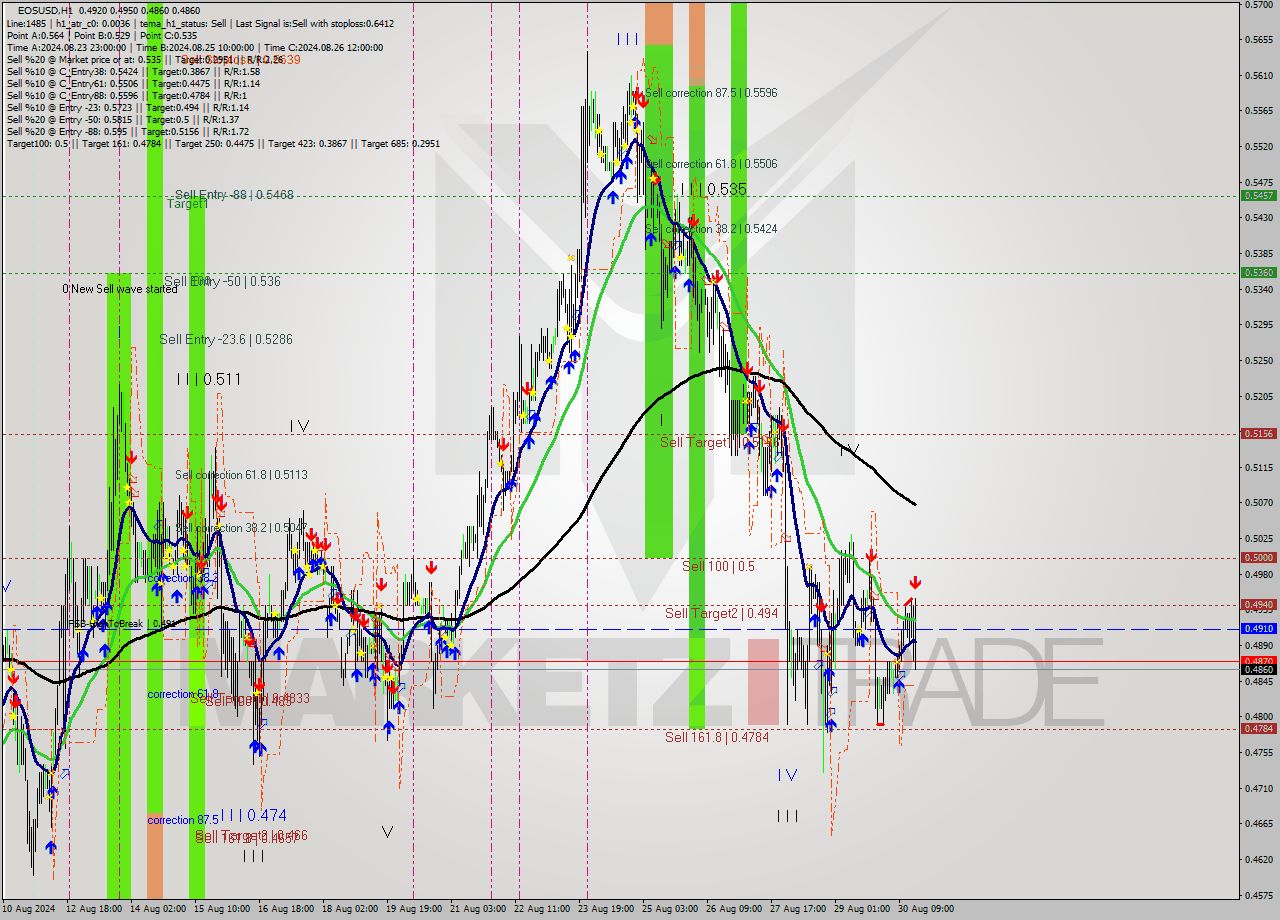Click '0 New Sell wave started' annotation
Image resolution: width=1280 pixels, height=920 pixels.
120,289
